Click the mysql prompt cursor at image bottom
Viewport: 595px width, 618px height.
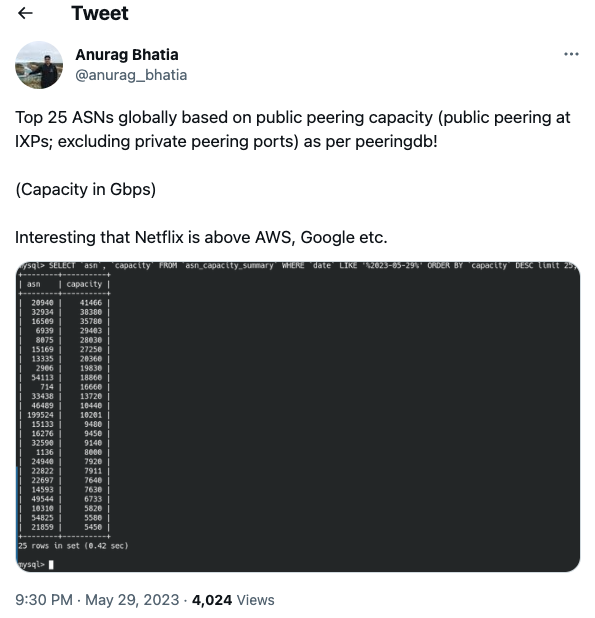click(x=51, y=565)
